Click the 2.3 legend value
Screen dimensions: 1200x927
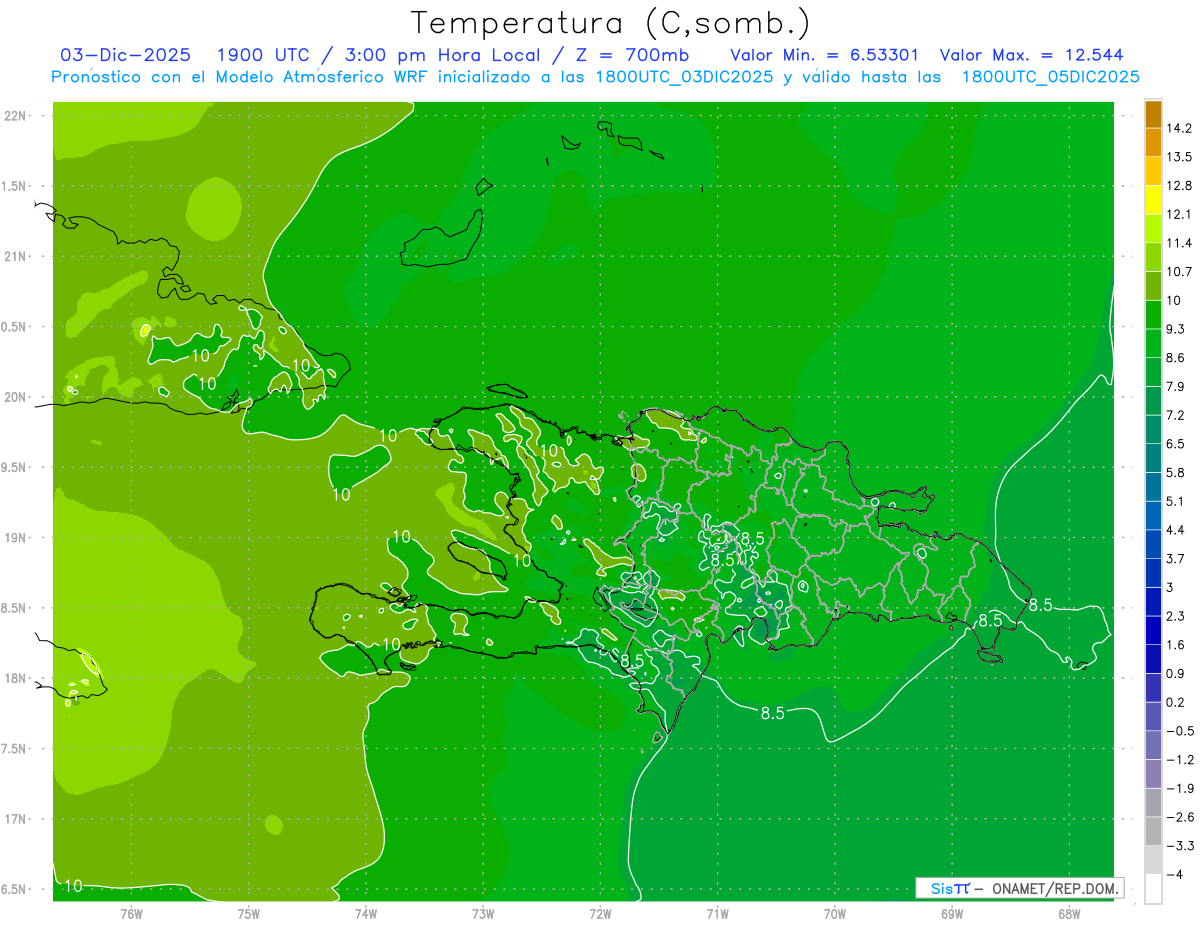coord(1176,616)
